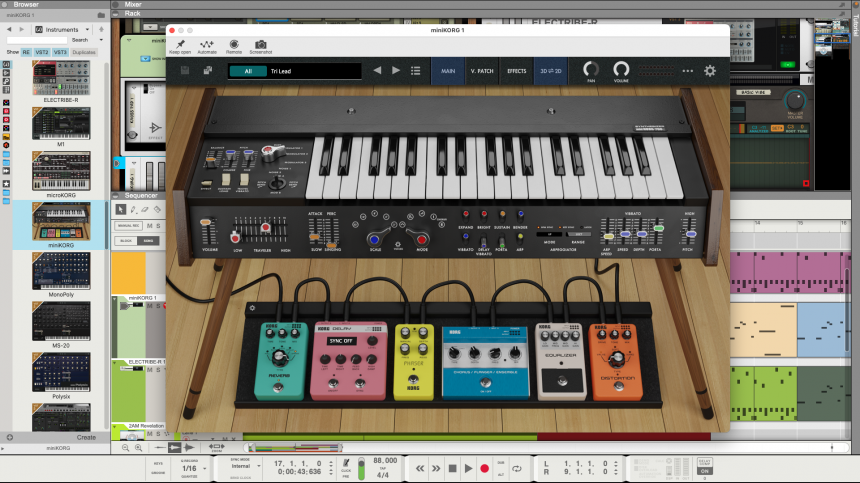Click the Remote icon in plugin toolbar

pos(234,44)
